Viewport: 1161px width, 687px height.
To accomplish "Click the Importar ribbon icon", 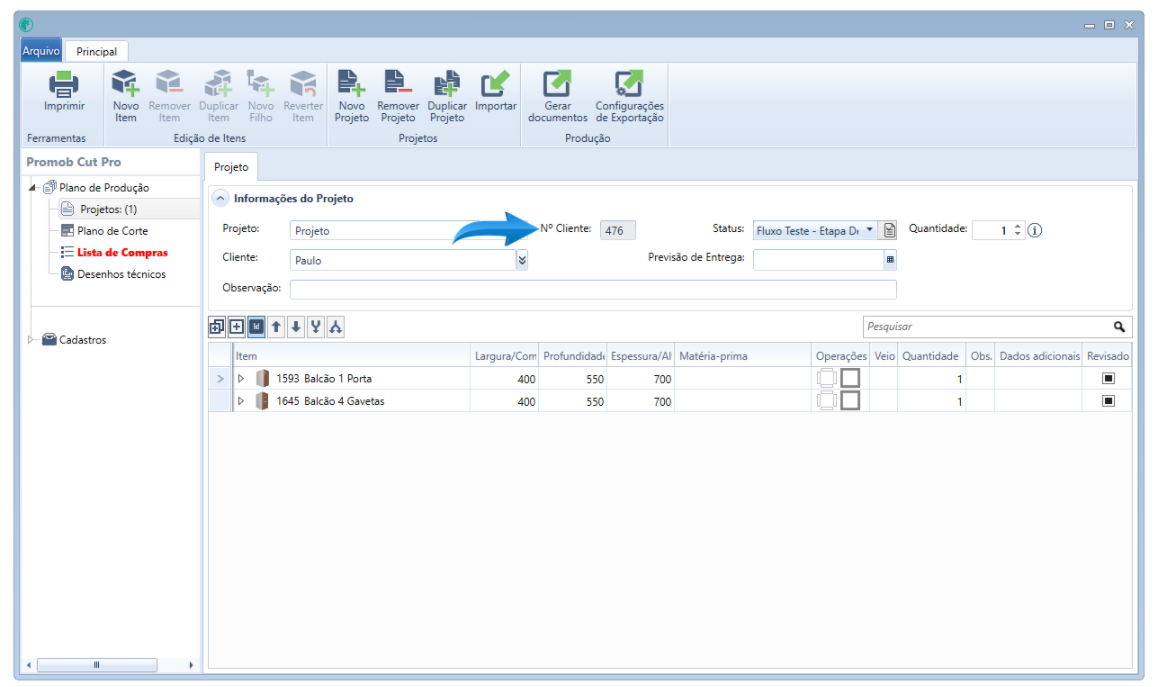I will click(495, 84).
